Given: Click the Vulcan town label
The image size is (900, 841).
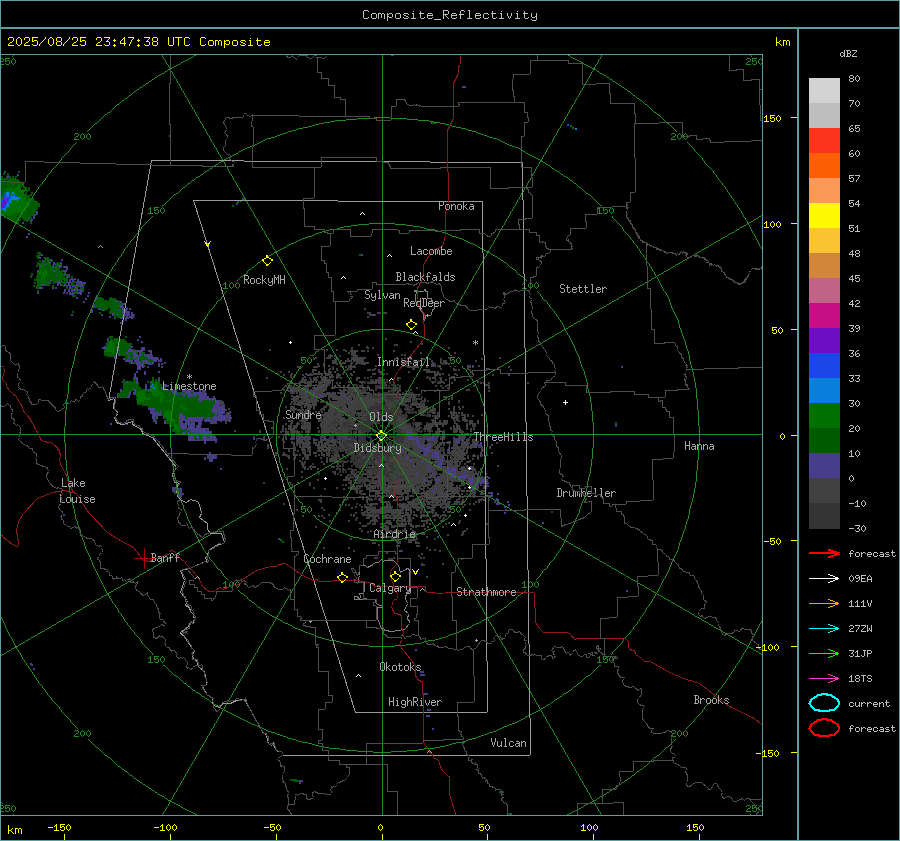Looking at the screenshot, I should (x=509, y=743).
